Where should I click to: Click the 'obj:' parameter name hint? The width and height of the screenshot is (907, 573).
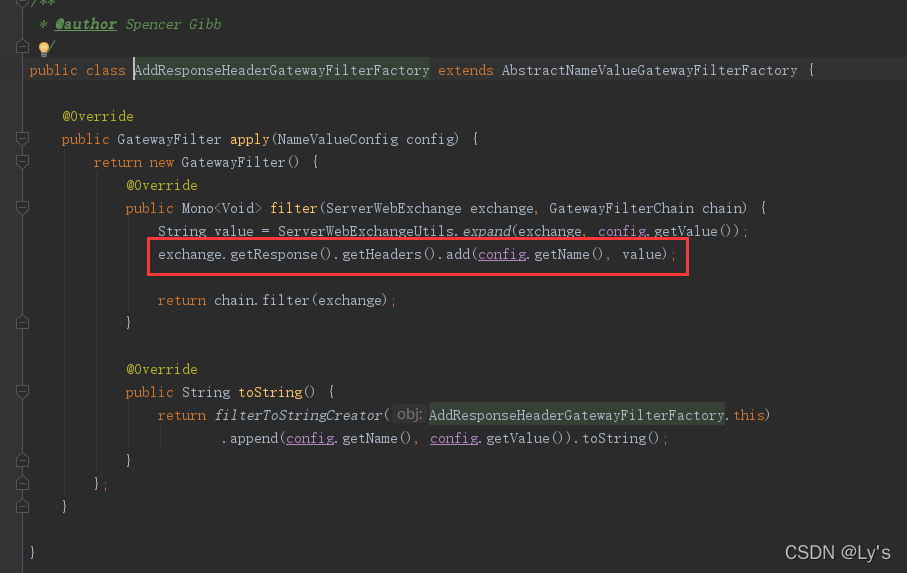[x=410, y=414]
